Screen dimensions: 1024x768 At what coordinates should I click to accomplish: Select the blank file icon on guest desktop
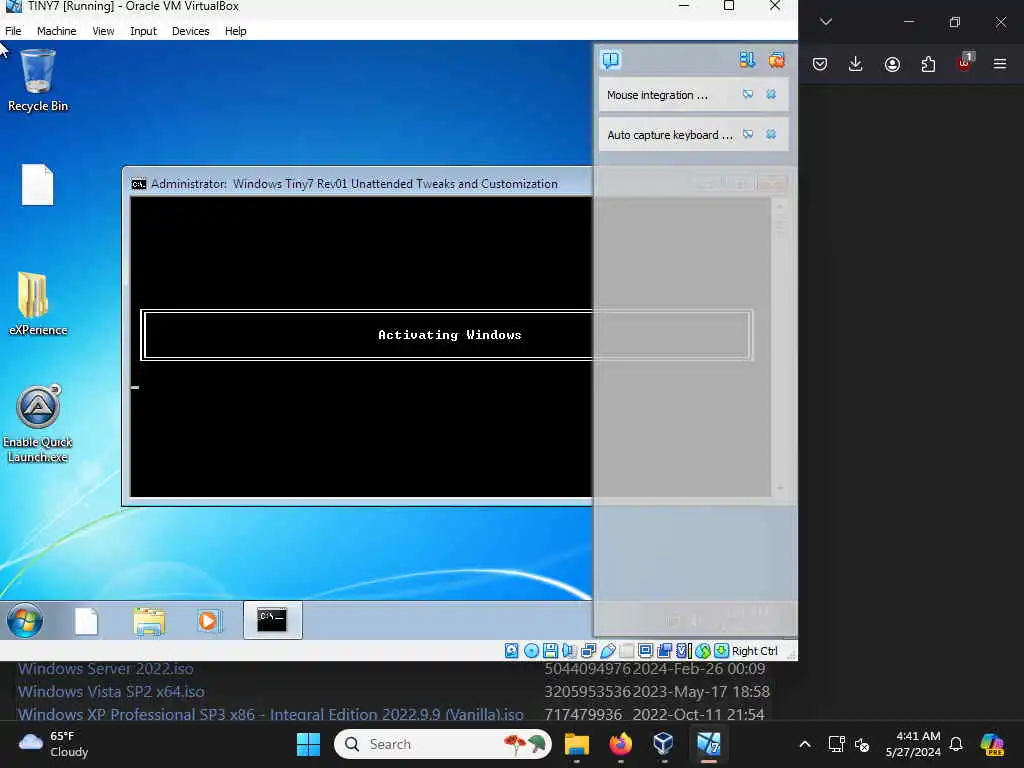click(x=37, y=185)
